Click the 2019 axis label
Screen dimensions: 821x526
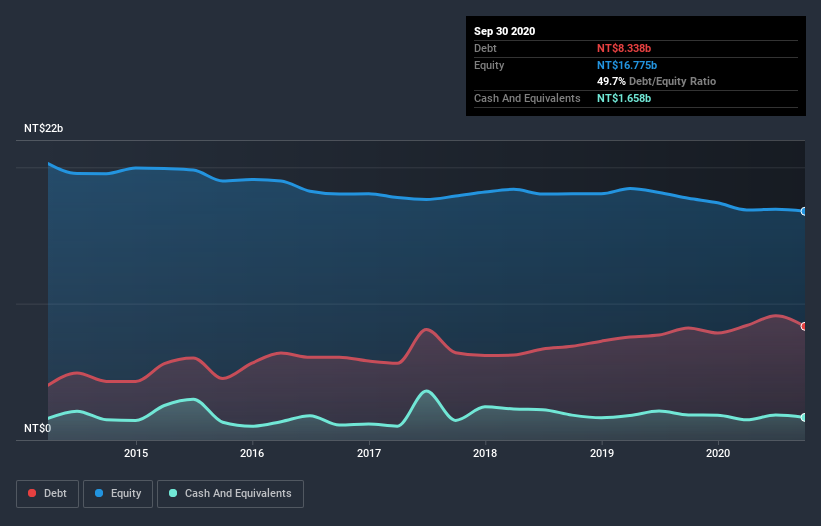(x=602, y=453)
